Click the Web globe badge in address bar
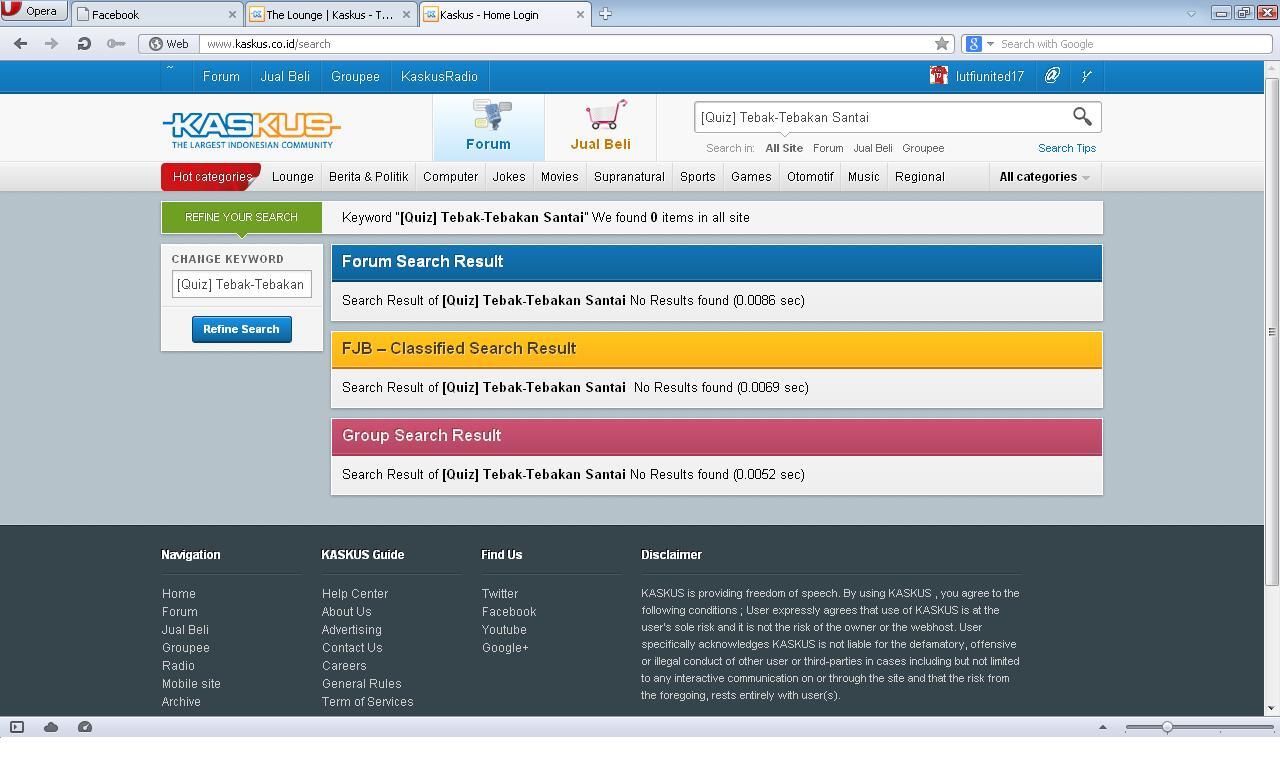Viewport: 1280px width, 768px height. [x=169, y=44]
